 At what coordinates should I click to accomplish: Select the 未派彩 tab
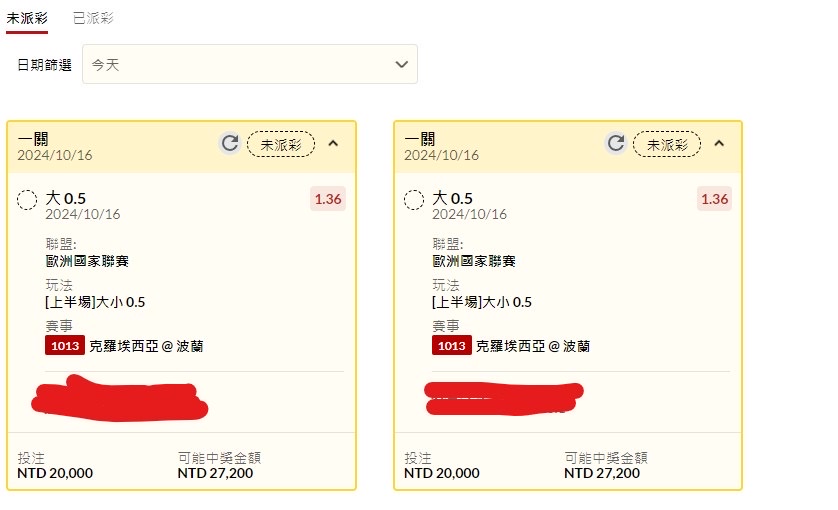tap(27, 18)
